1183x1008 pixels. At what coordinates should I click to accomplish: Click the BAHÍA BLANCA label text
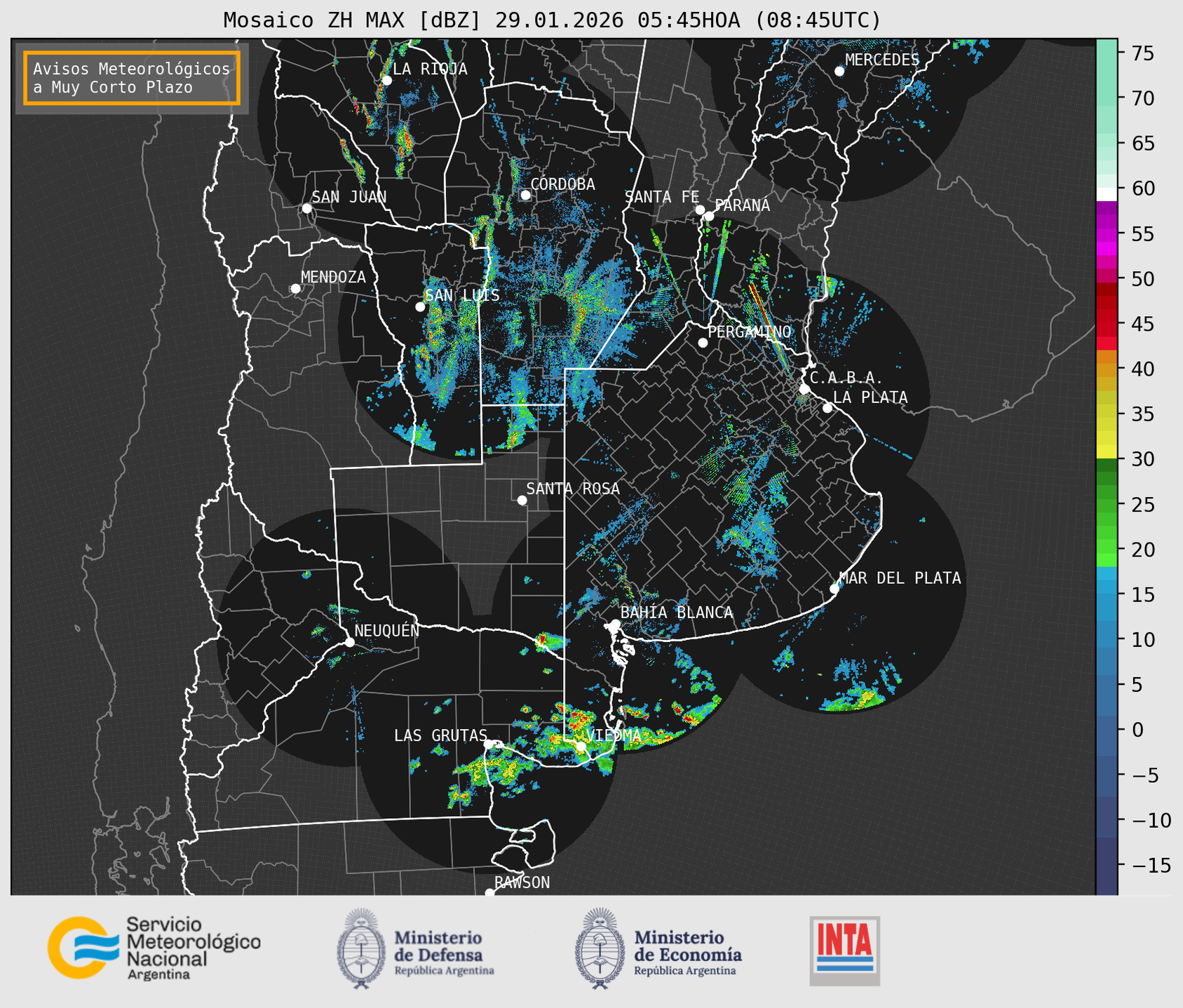coord(677,613)
